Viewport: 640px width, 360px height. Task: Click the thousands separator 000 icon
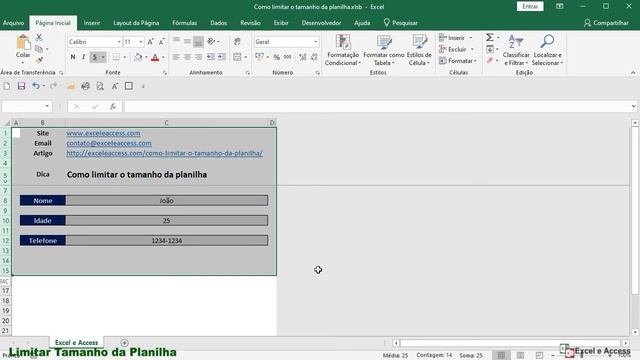288,57
